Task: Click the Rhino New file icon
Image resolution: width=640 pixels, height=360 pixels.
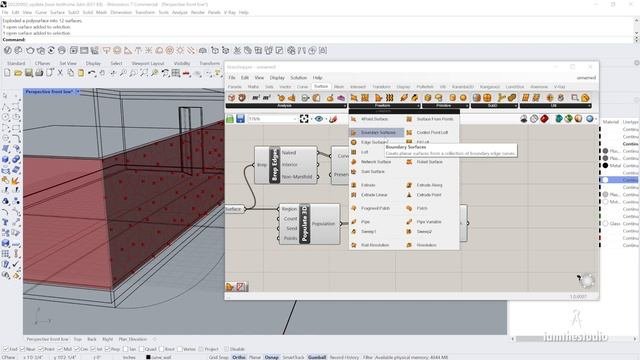Action: (x=7, y=73)
